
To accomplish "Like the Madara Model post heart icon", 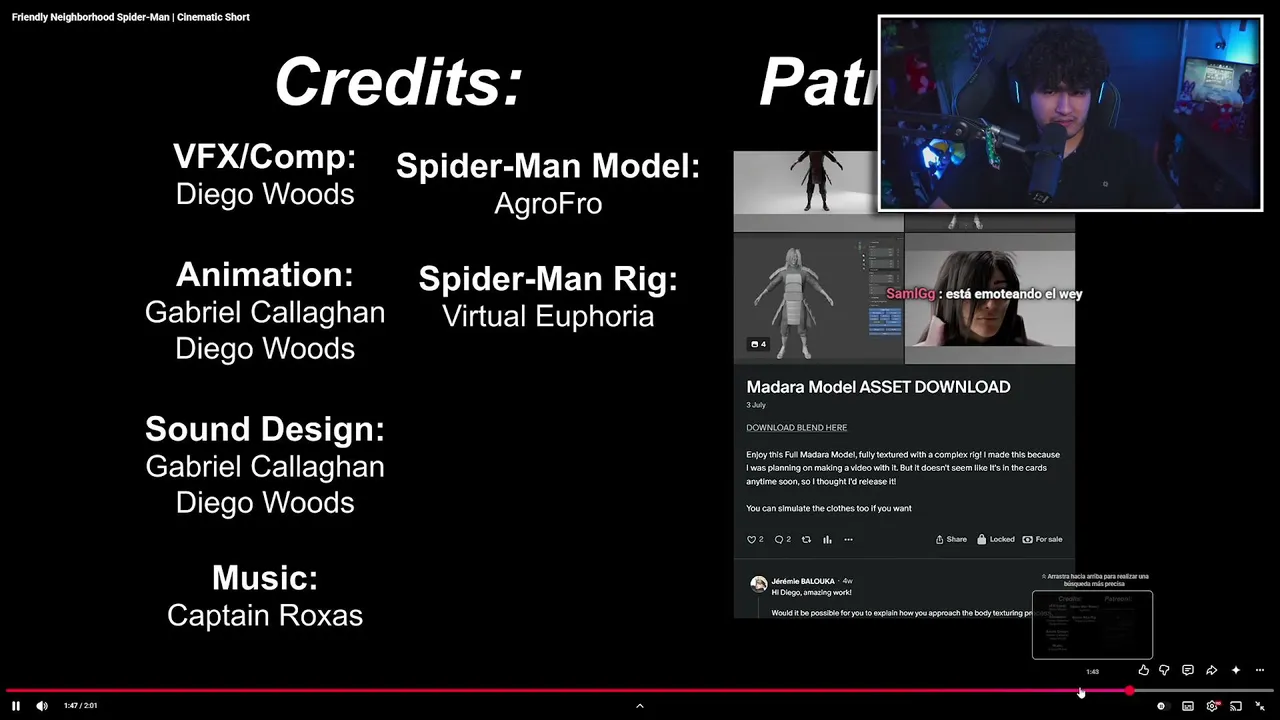I will pyautogui.click(x=752, y=540).
